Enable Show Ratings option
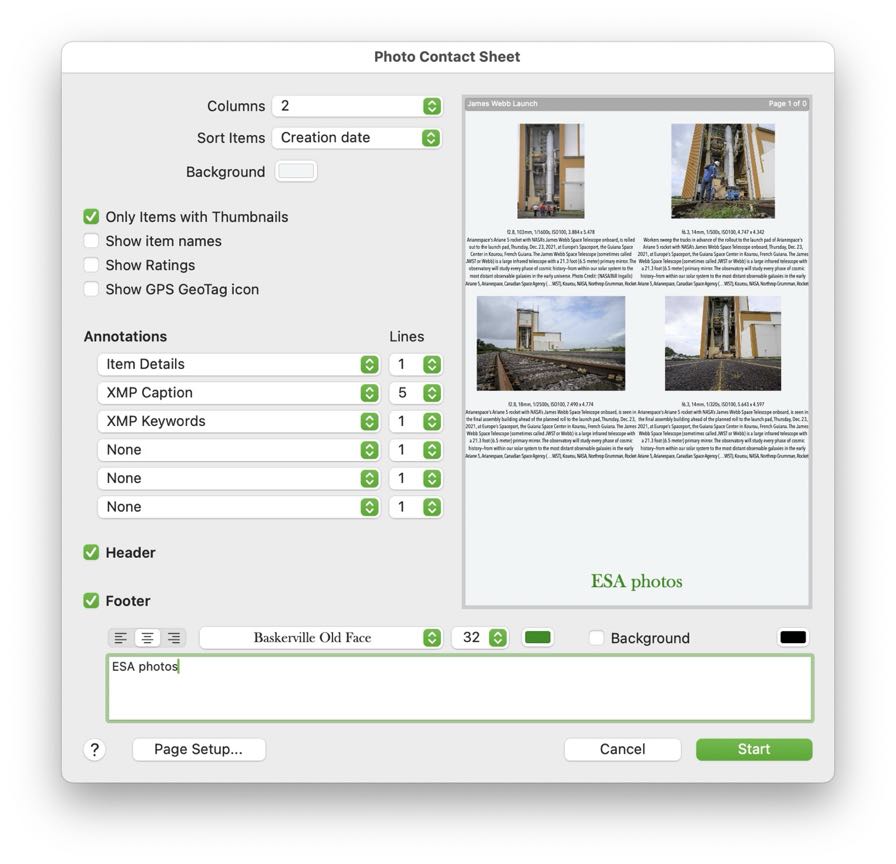Screen dimensions: 896x864 91,265
